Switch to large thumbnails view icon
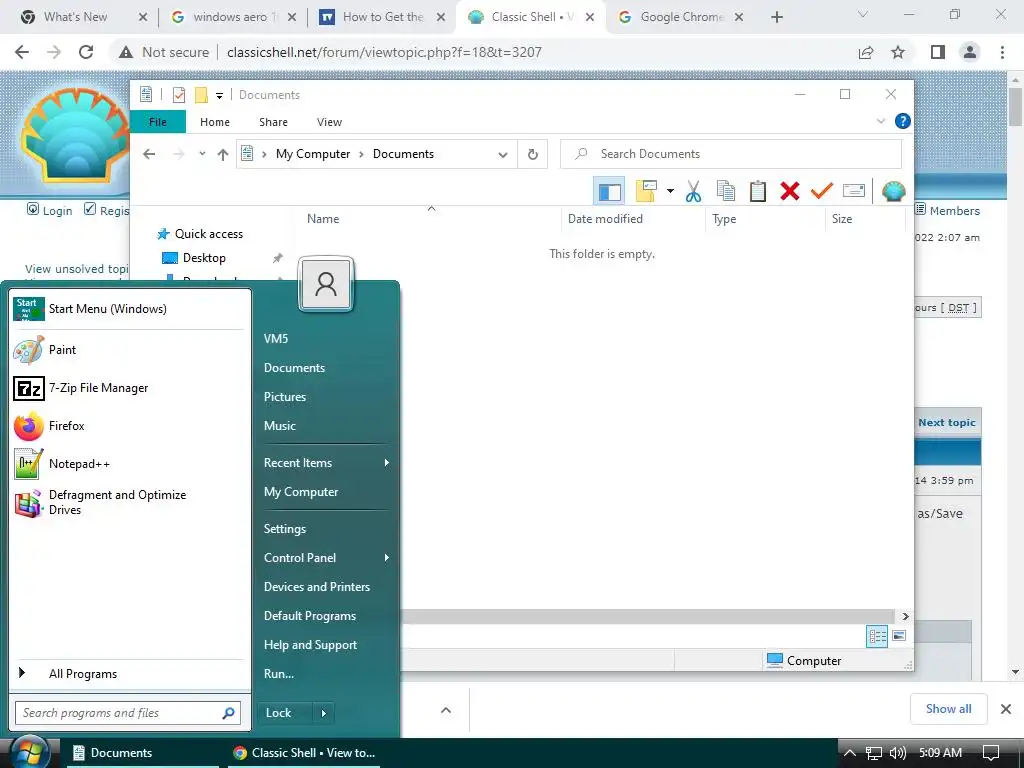1024x768 pixels. (x=899, y=635)
